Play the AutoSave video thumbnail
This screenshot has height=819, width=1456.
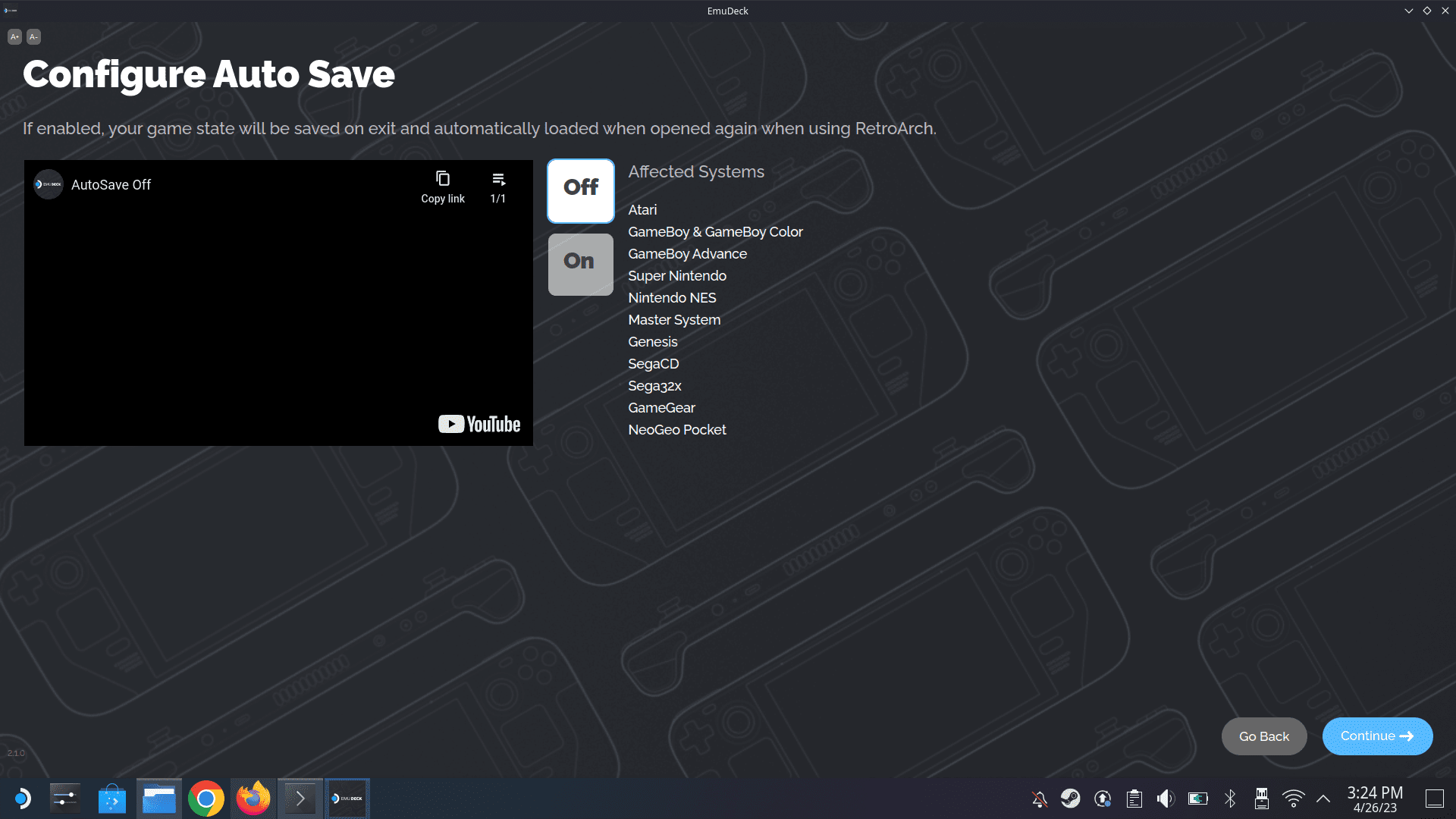[x=278, y=303]
